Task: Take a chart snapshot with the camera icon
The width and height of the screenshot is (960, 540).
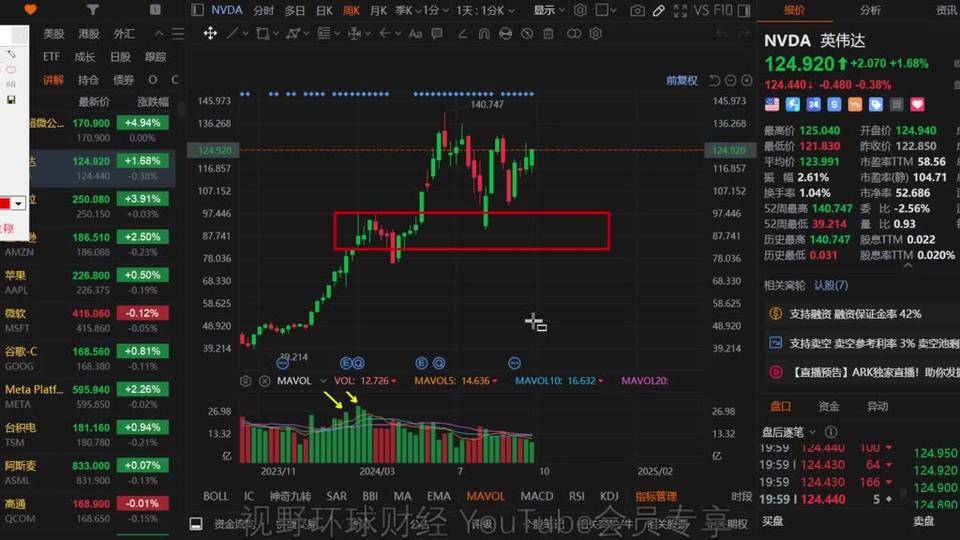Action: (637, 10)
